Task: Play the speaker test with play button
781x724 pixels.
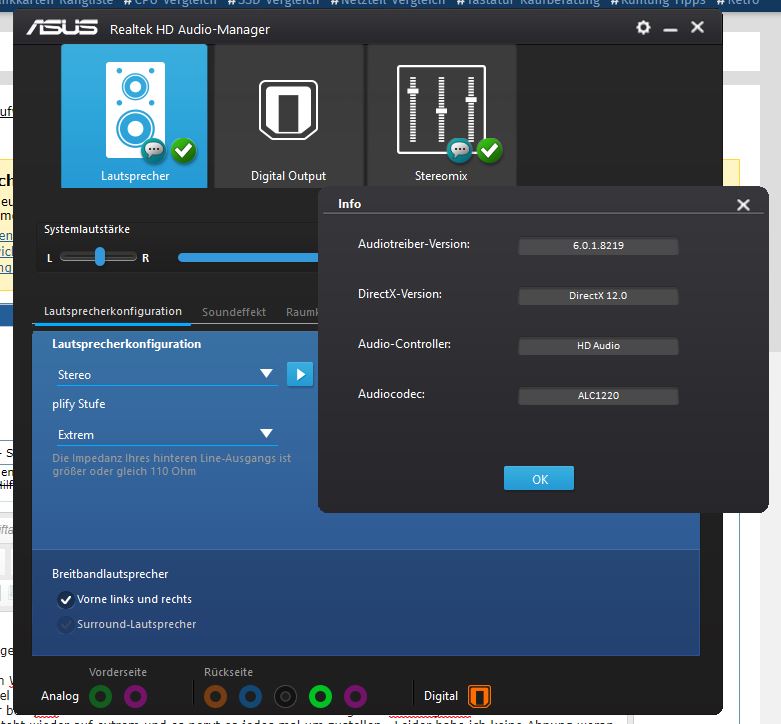Action: (300, 374)
